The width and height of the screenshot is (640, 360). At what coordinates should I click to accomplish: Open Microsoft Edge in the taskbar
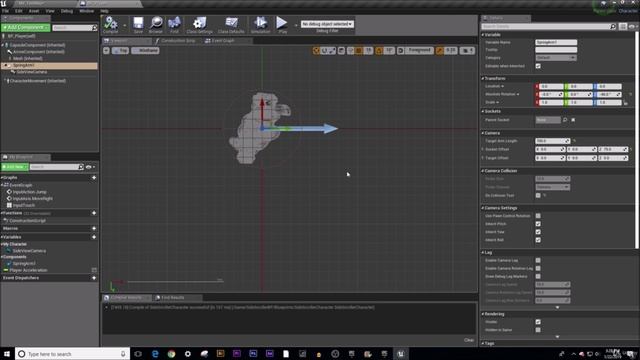point(155,354)
